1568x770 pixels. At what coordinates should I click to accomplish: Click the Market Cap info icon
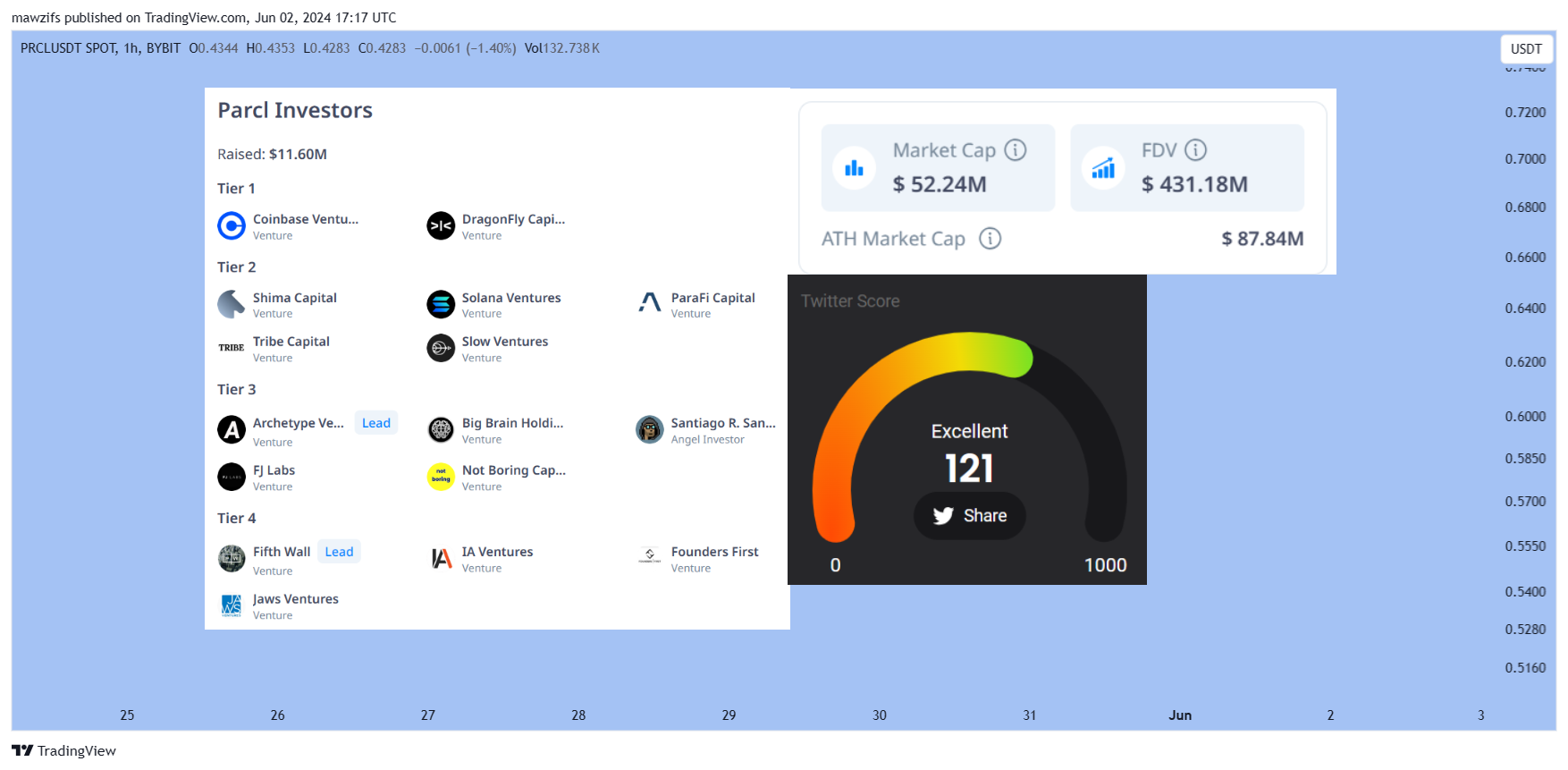(x=1016, y=150)
